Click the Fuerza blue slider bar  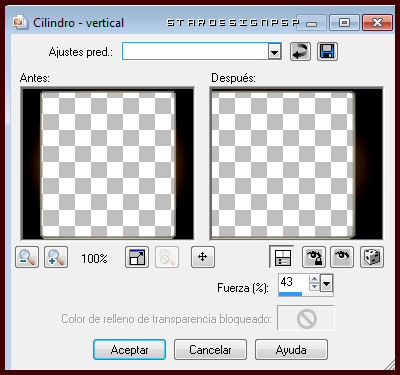coord(290,294)
